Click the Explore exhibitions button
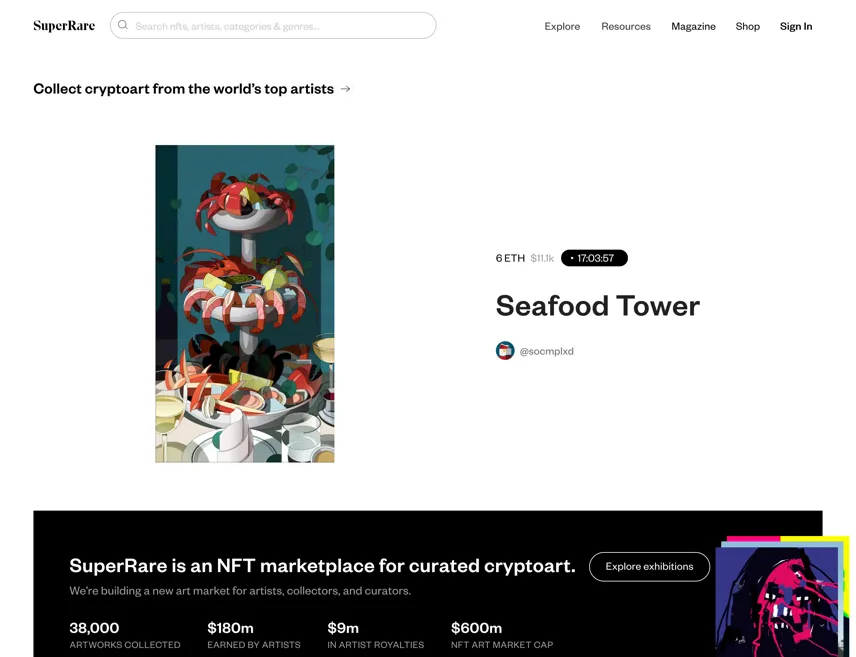This screenshot has width=856, height=657. (649, 567)
